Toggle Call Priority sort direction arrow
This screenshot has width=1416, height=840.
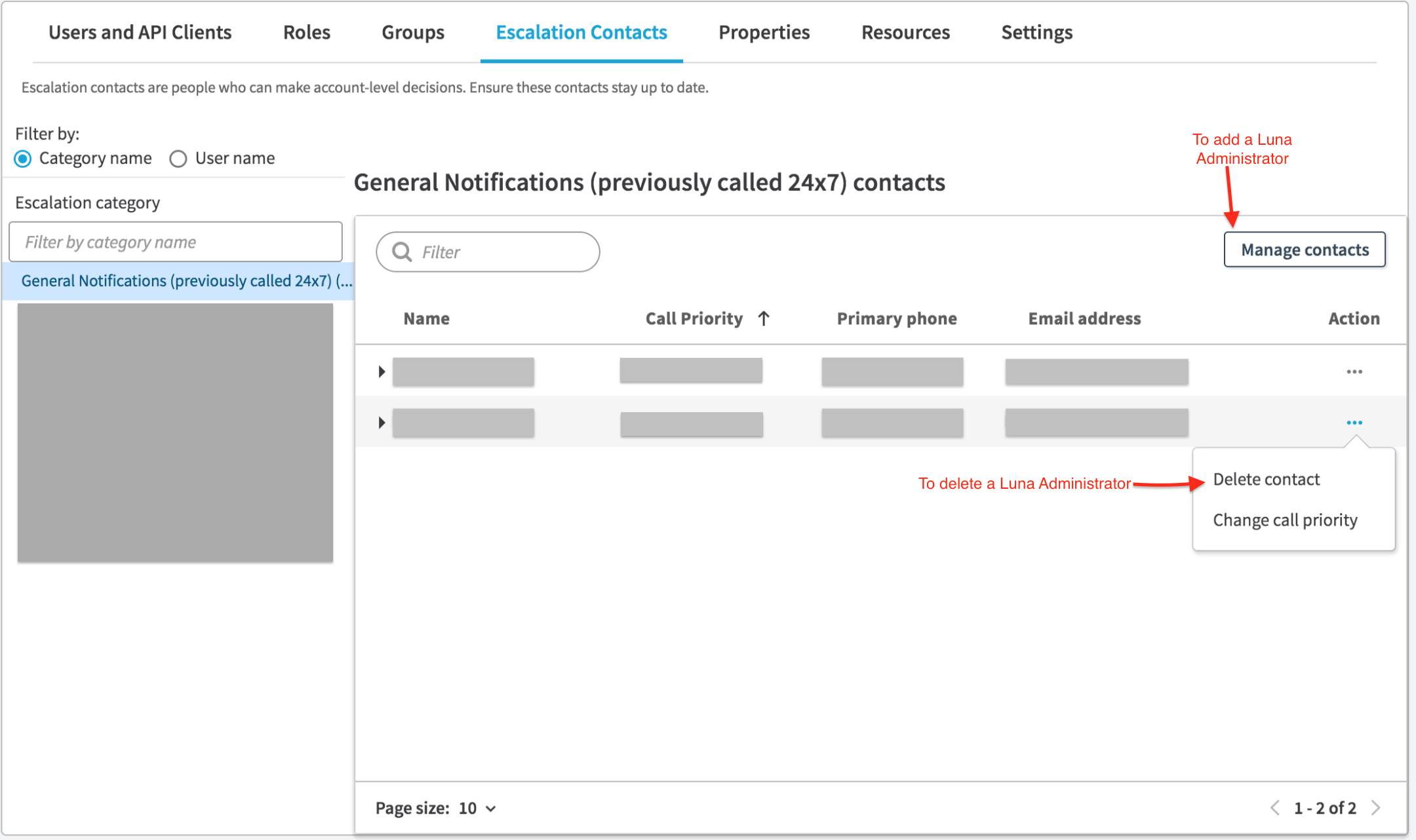pyautogui.click(x=764, y=318)
